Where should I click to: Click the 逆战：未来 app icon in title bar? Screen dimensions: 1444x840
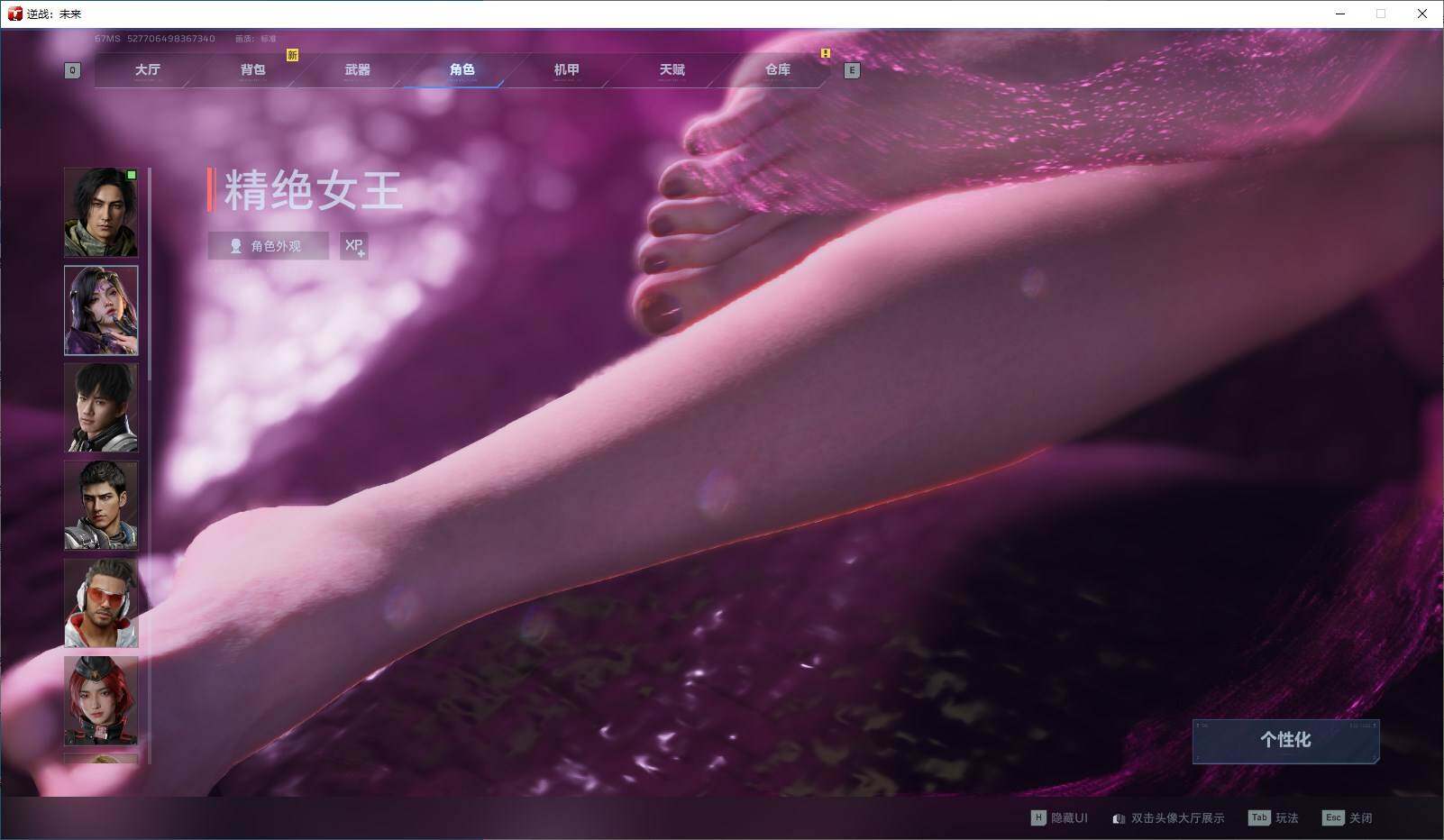coord(14,14)
